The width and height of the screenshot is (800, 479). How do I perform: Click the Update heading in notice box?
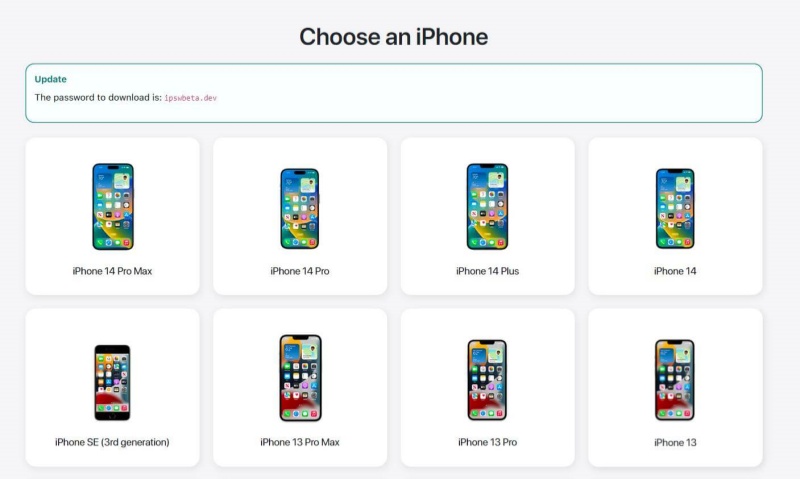[x=51, y=79]
